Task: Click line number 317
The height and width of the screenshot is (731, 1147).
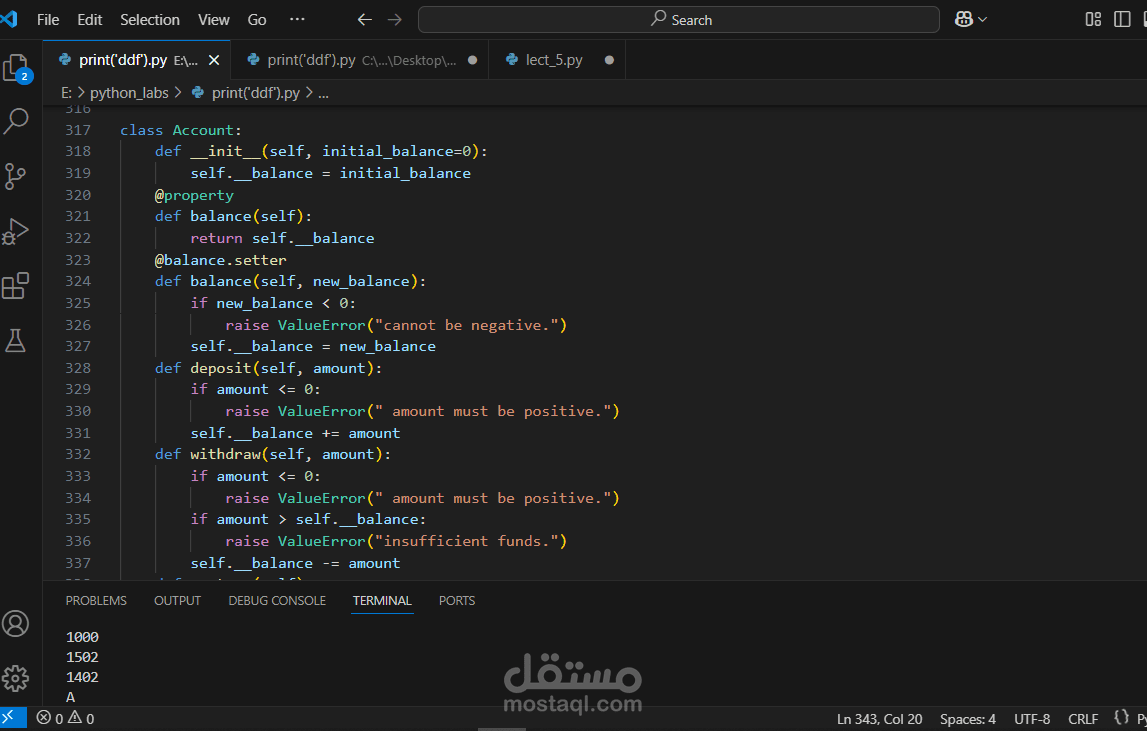Action: [x=78, y=130]
